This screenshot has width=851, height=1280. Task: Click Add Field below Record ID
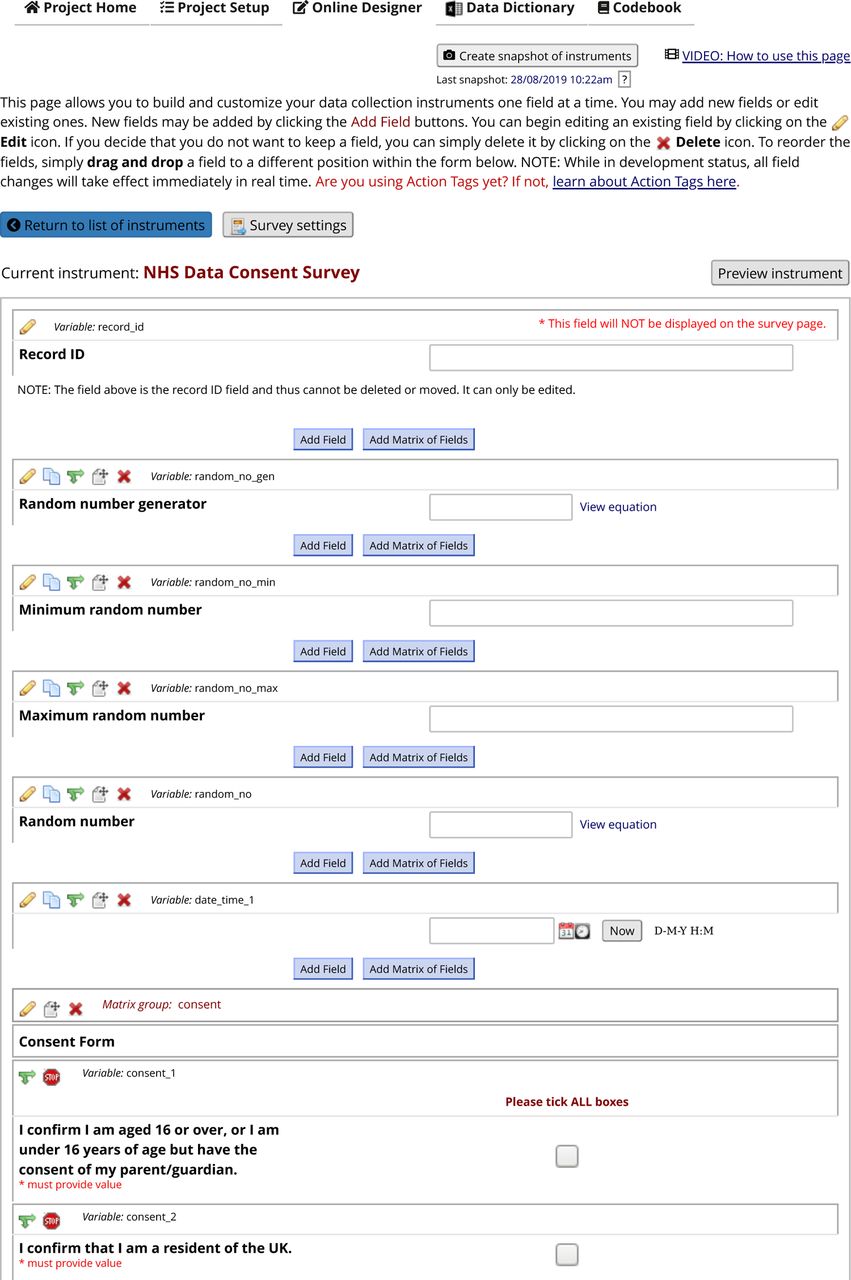coord(323,439)
